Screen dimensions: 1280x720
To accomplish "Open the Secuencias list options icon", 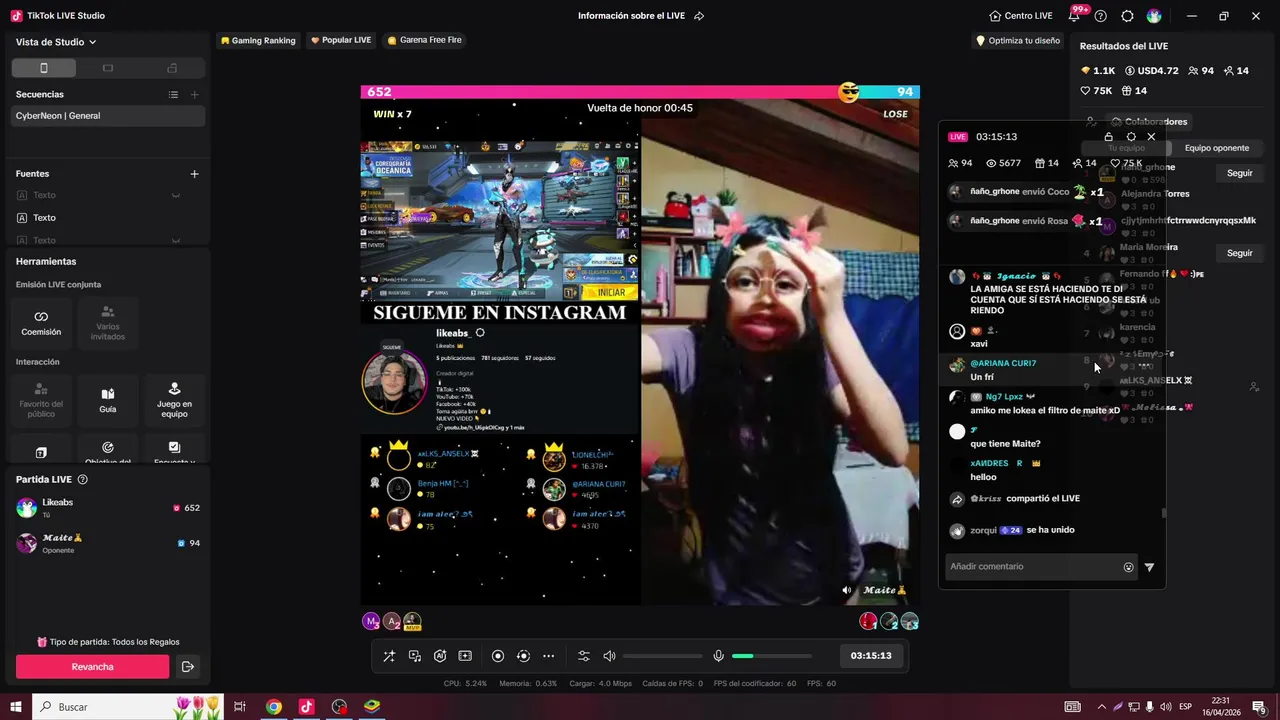I will (173, 94).
